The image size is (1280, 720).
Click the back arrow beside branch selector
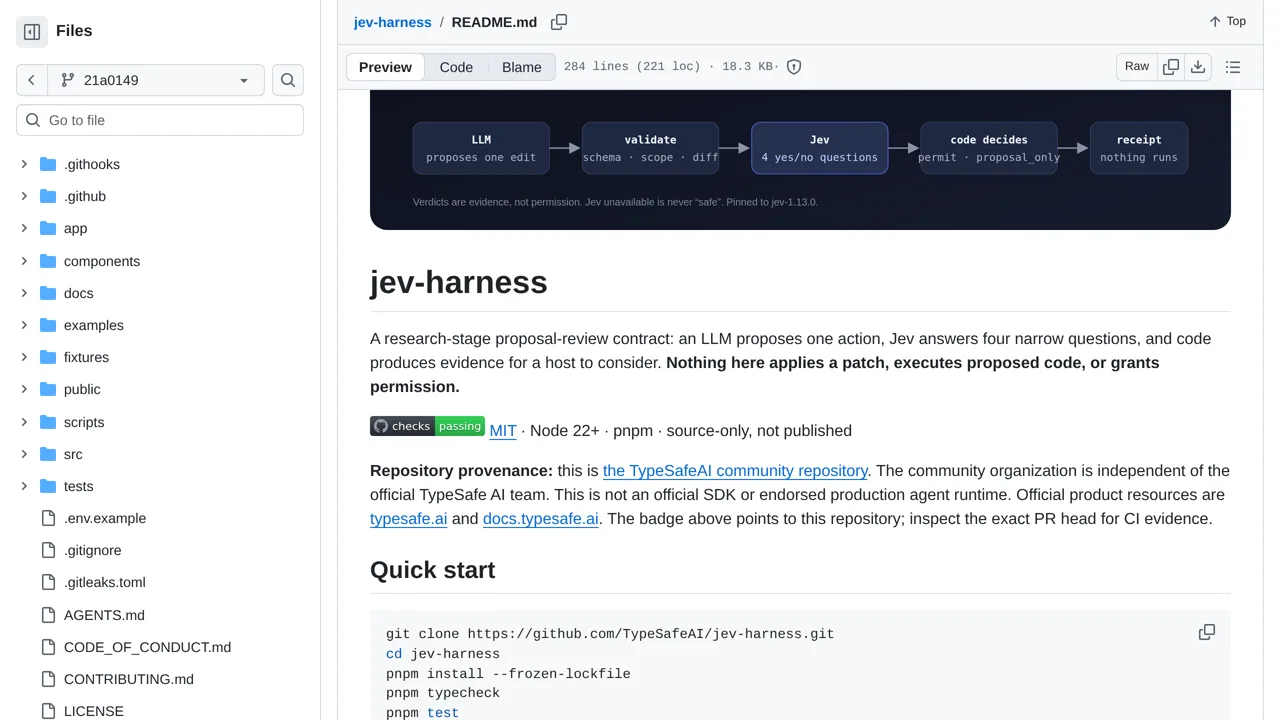(31, 80)
